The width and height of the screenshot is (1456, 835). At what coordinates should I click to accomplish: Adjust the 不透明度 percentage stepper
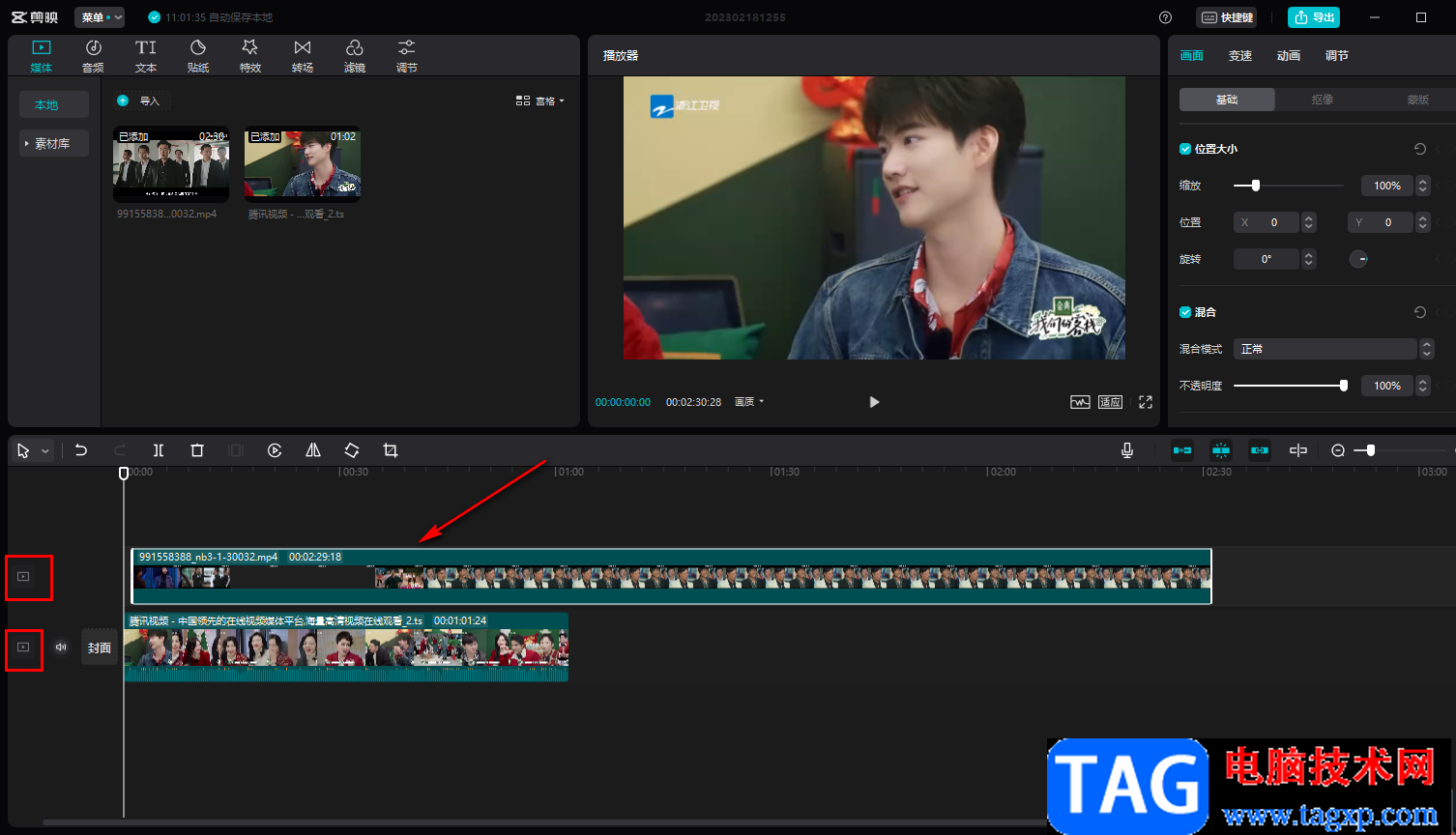(x=1422, y=386)
